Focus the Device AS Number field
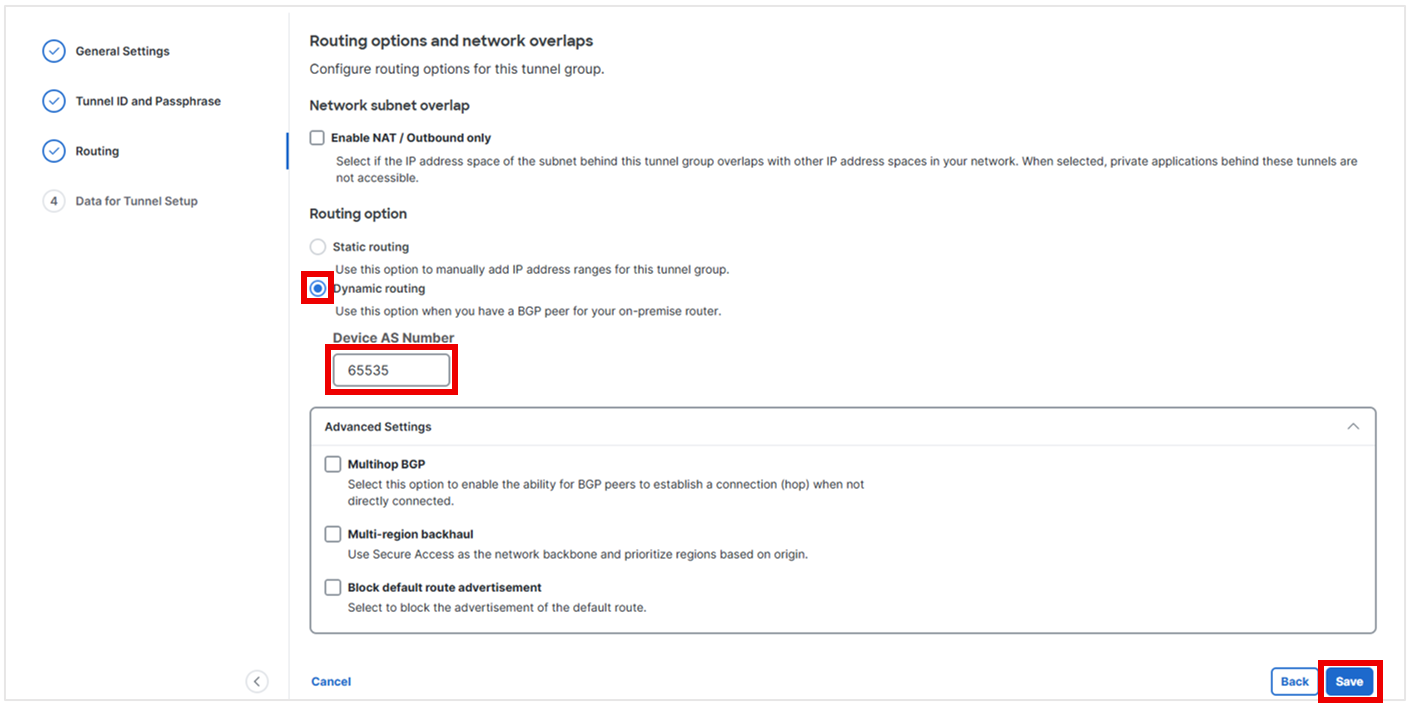 coord(391,370)
